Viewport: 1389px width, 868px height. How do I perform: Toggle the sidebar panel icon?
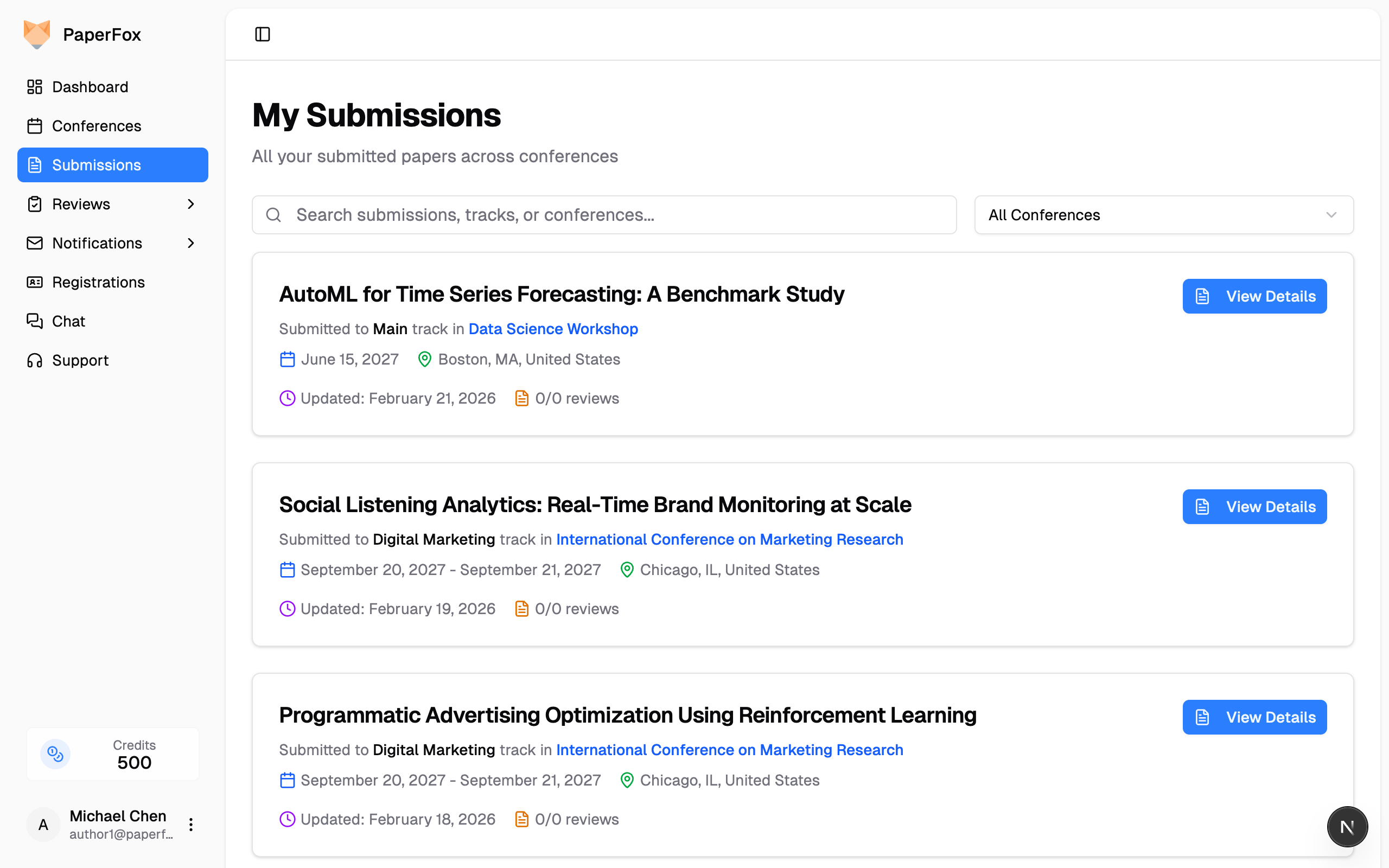(x=262, y=34)
